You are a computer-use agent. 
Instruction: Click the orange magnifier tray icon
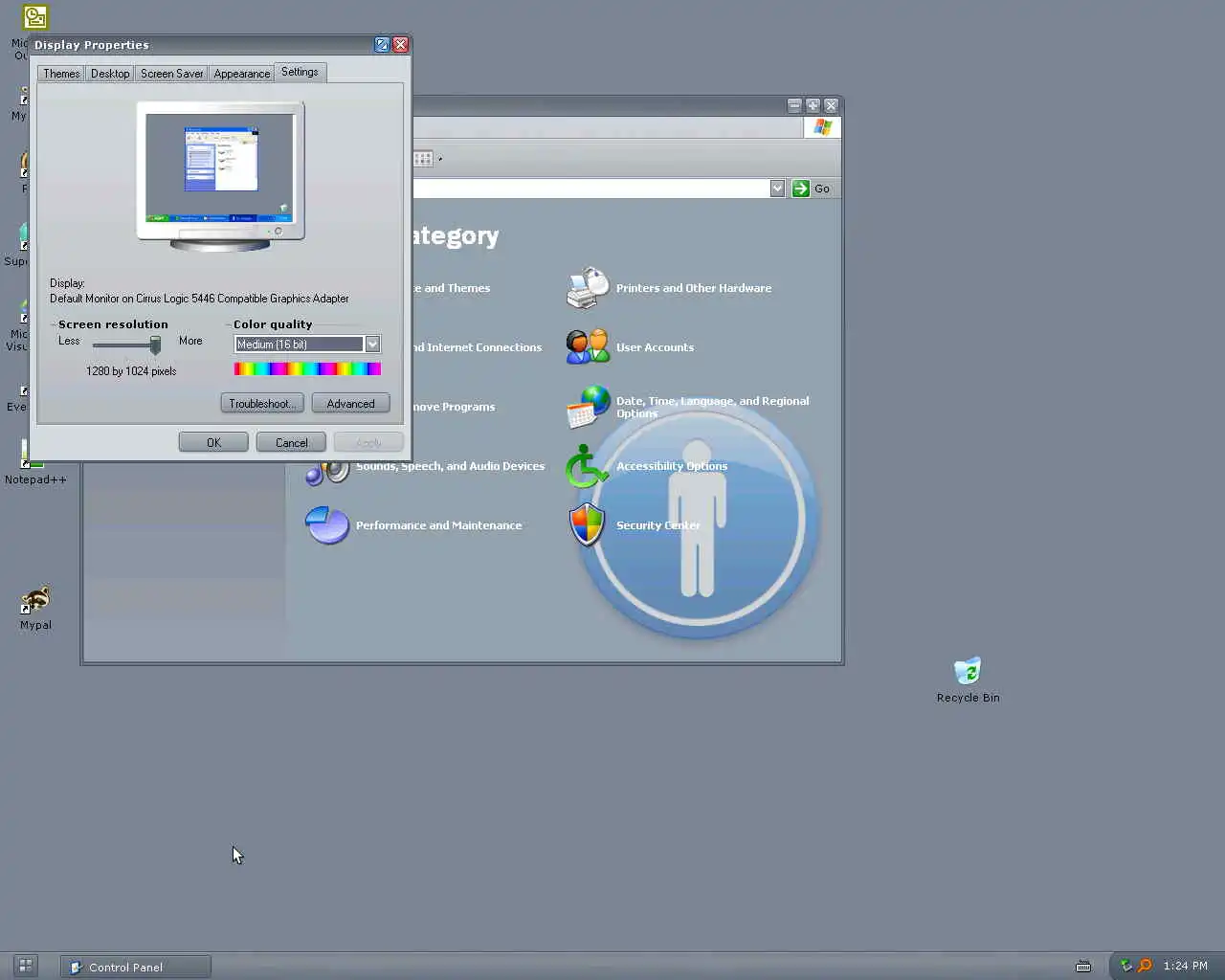click(1144, 966)
